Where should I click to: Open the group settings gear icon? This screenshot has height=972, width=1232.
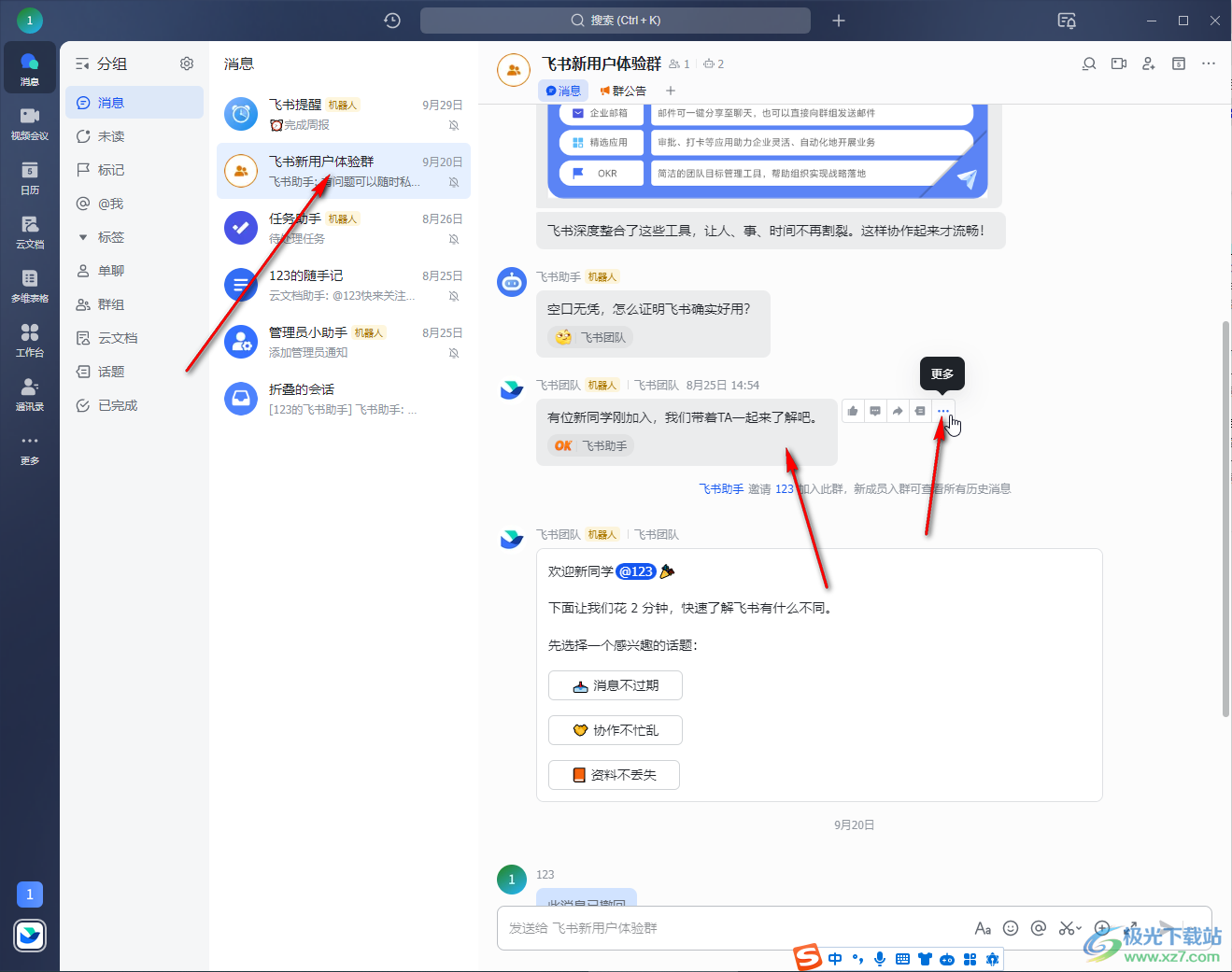point(187,63)
